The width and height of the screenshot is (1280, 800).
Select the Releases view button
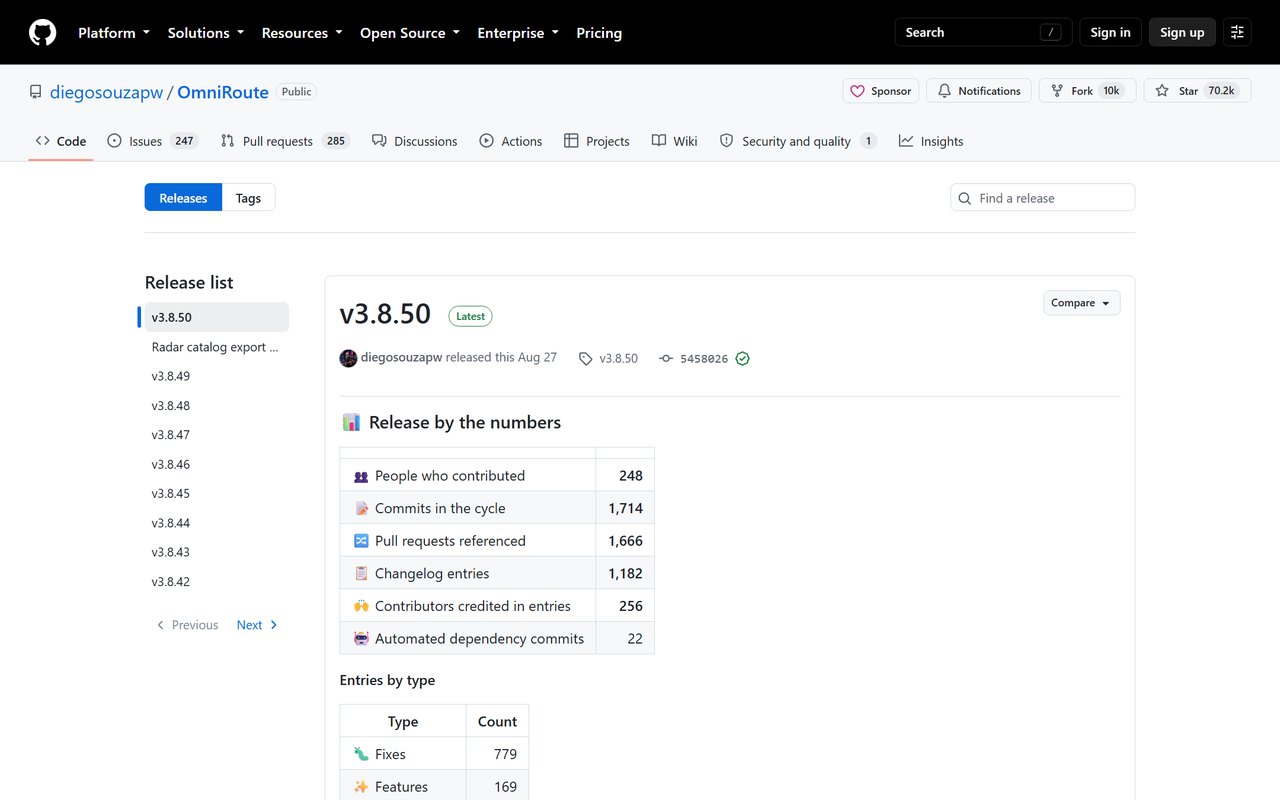[x=183, y=198]
